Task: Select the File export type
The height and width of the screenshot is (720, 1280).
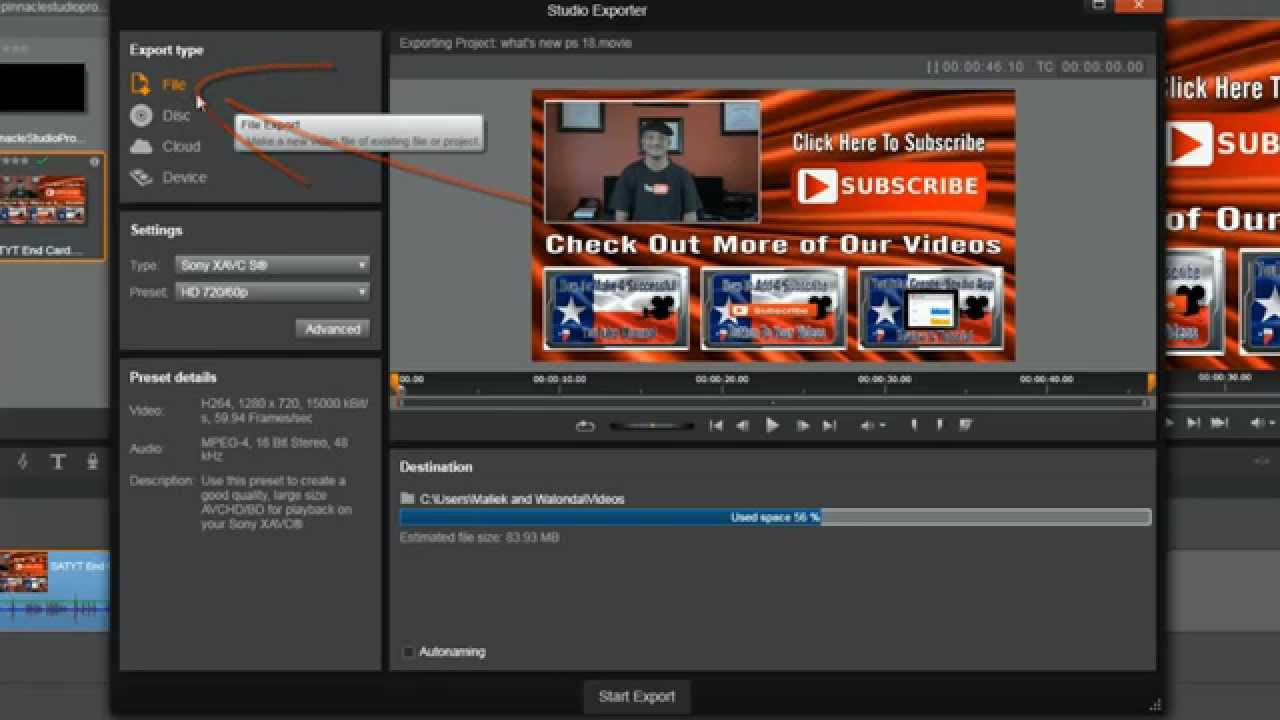Action: coord(159,85)
